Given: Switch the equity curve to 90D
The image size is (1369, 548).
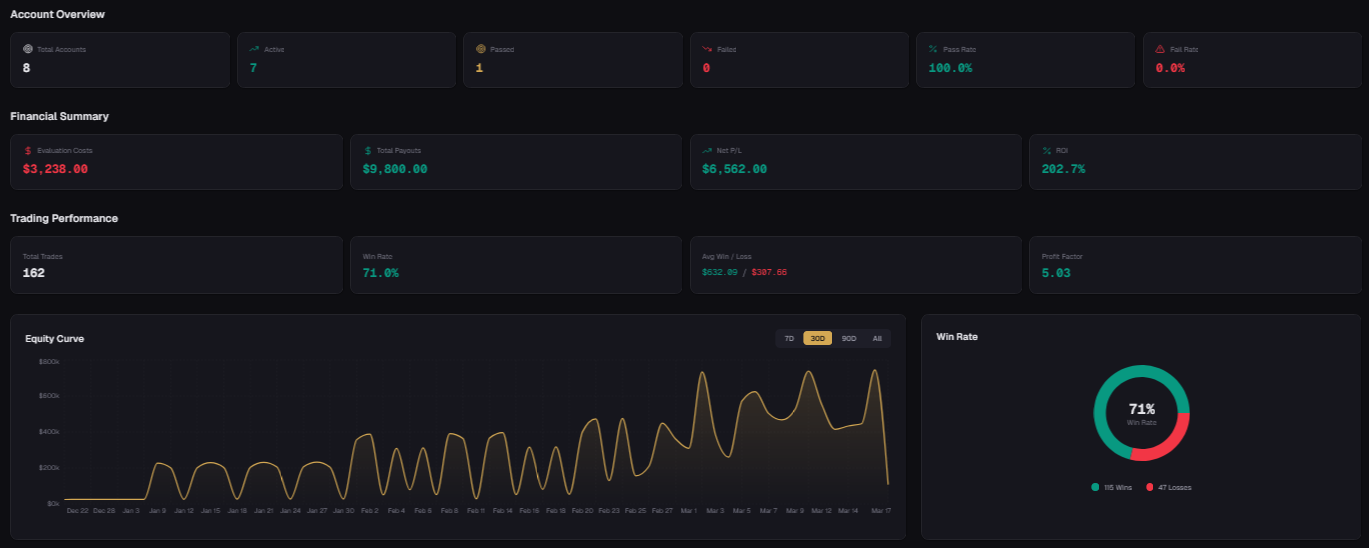Looking at the screenshot, I should tap(849, 339).
